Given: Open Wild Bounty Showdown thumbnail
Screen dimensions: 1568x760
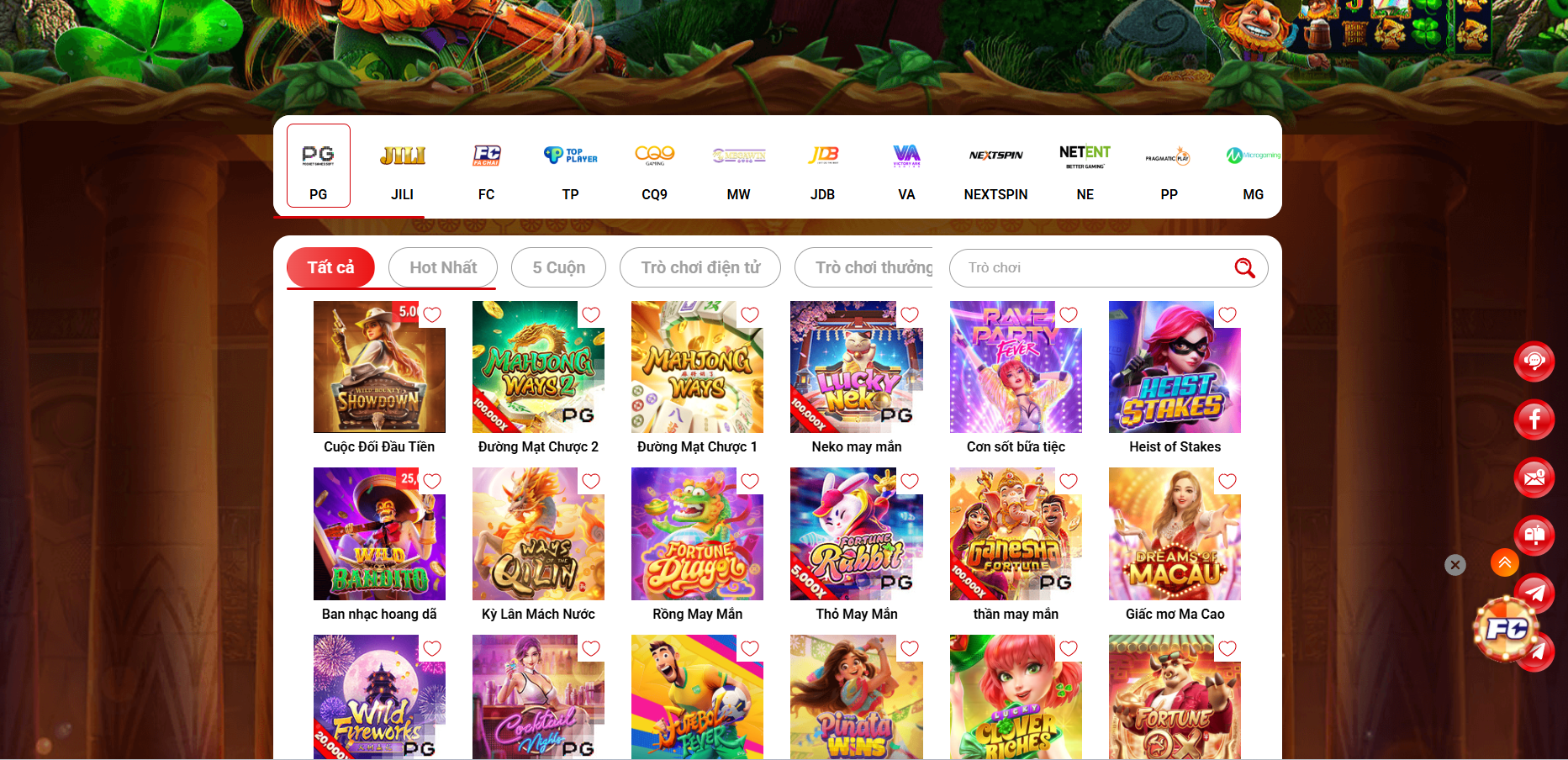Looking at the screenshot, I should point(379,367).
